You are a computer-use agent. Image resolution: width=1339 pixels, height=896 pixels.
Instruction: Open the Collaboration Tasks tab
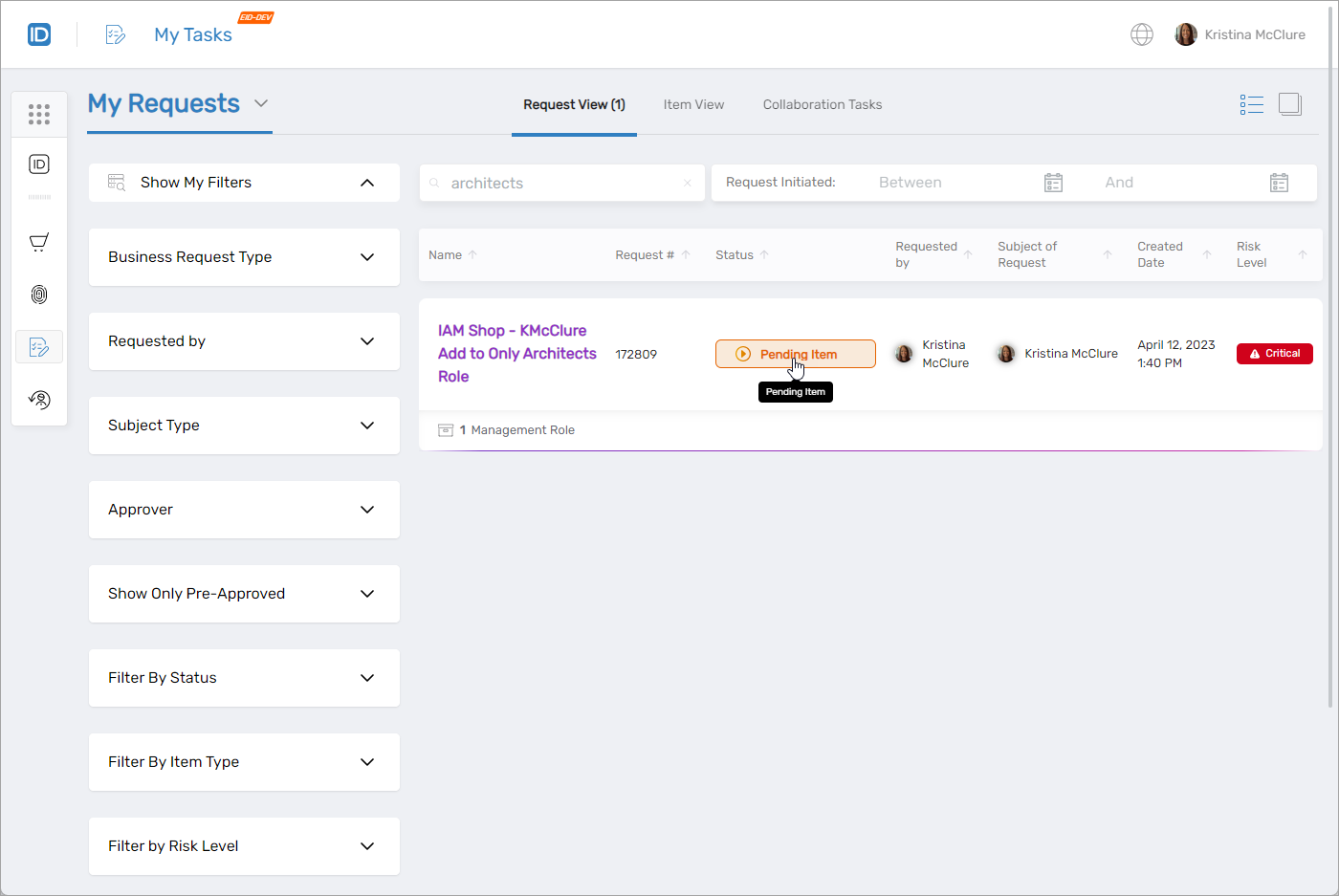click(822, 104)
